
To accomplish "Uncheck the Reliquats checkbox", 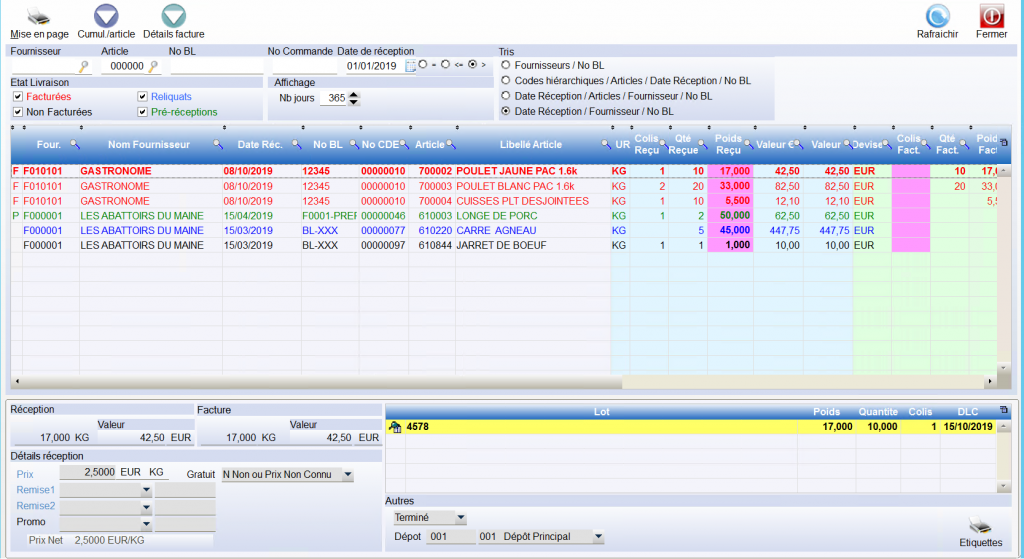I will coord(143,97).
